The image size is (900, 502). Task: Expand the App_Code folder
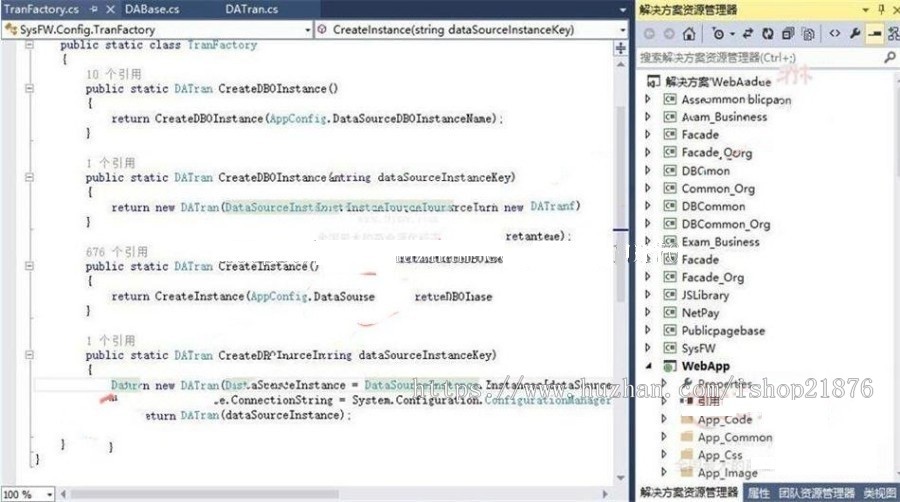pos(664,419)
